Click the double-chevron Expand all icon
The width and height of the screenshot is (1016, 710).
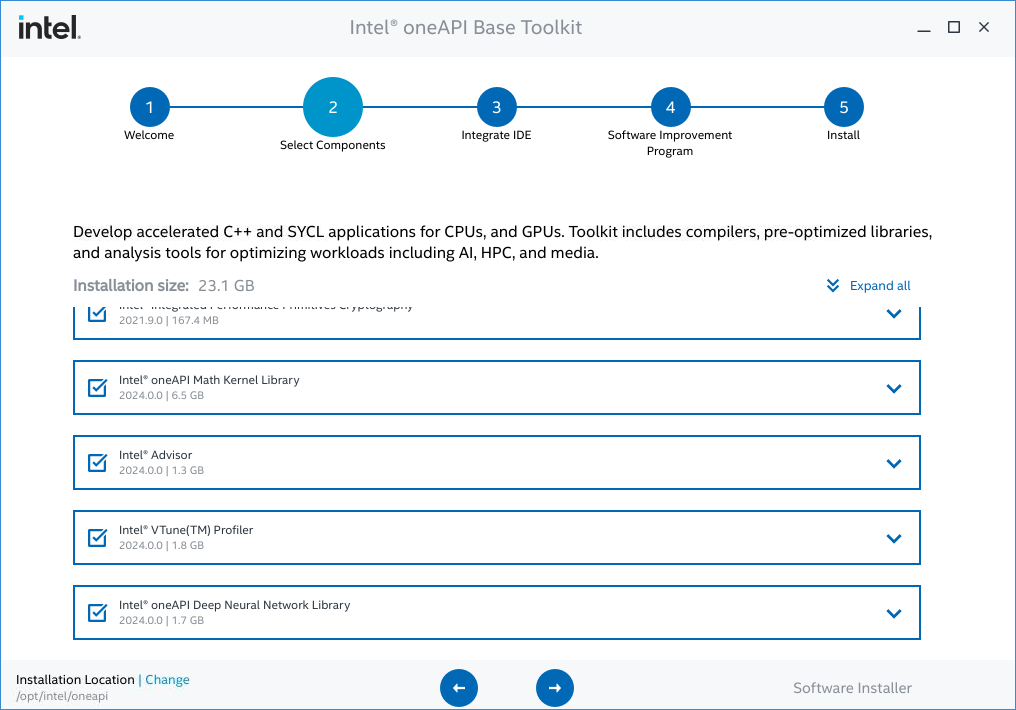833,286
